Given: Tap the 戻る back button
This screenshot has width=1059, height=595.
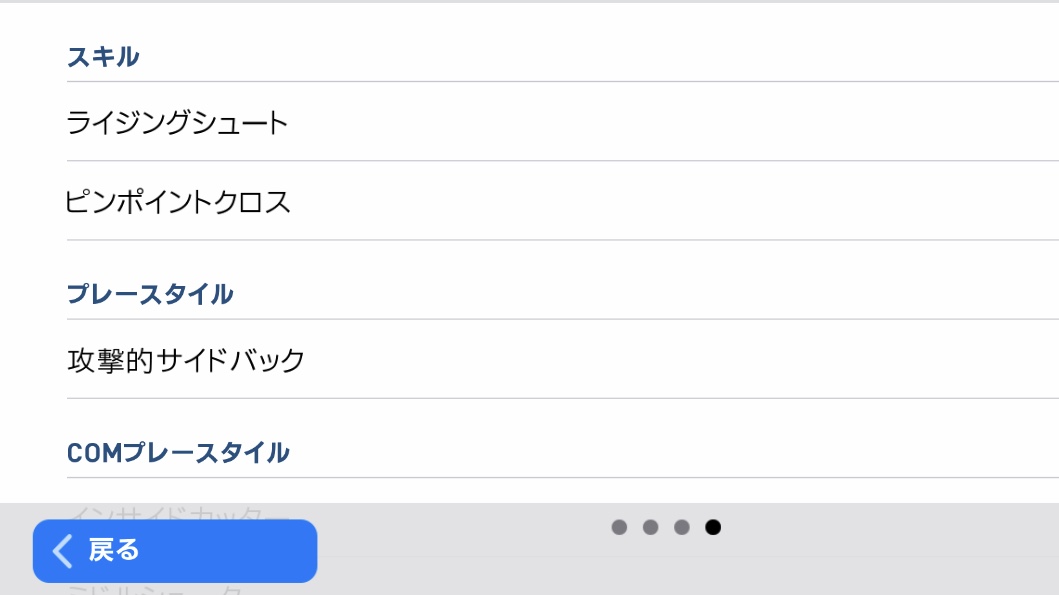Looking at the screenshot, I should [x=175, y=551].
